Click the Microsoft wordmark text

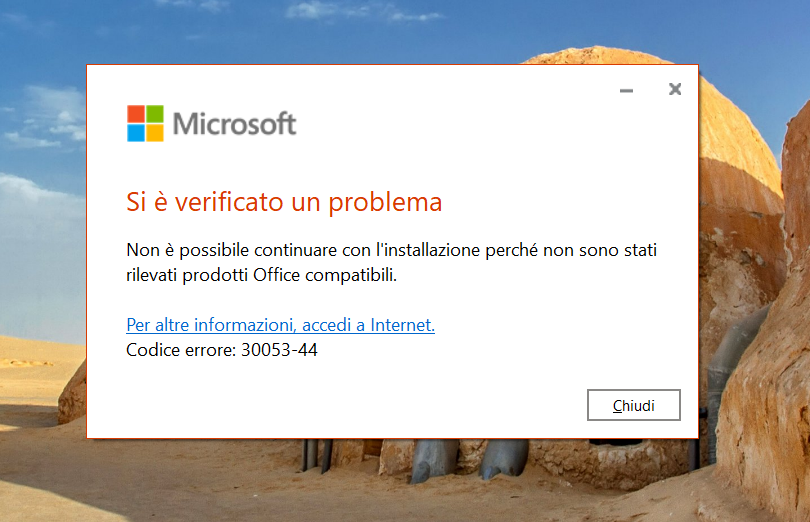[x=235, y=123]
